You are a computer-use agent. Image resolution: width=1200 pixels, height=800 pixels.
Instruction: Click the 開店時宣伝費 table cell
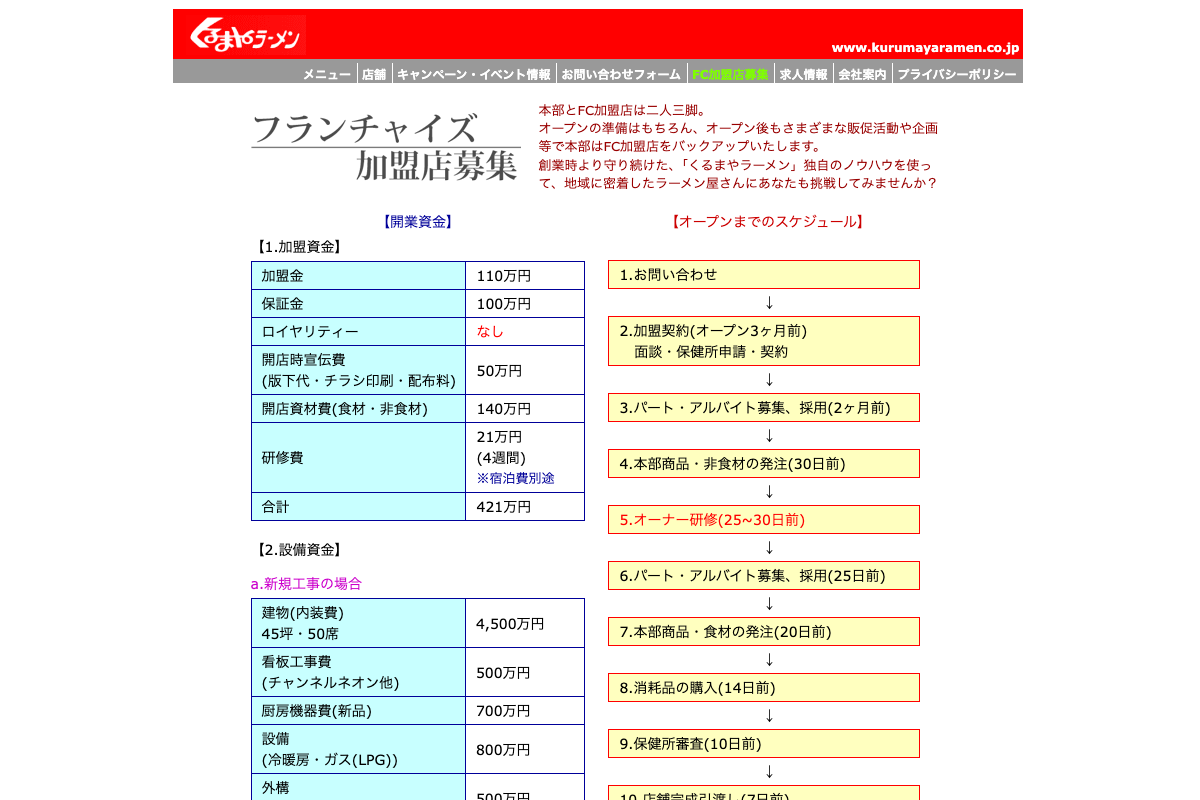(x=358, y=370)
